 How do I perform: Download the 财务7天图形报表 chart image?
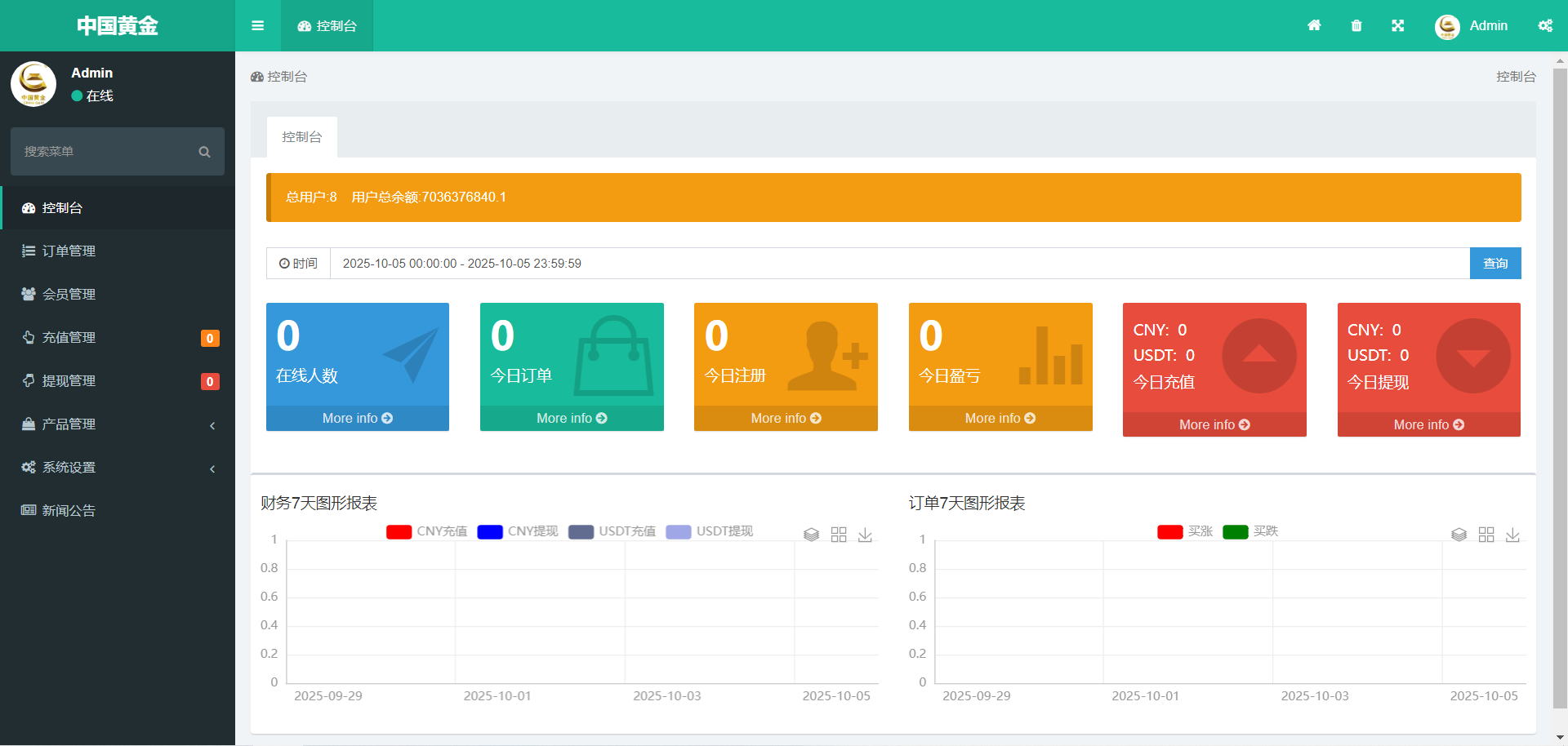tap(865, 535)
